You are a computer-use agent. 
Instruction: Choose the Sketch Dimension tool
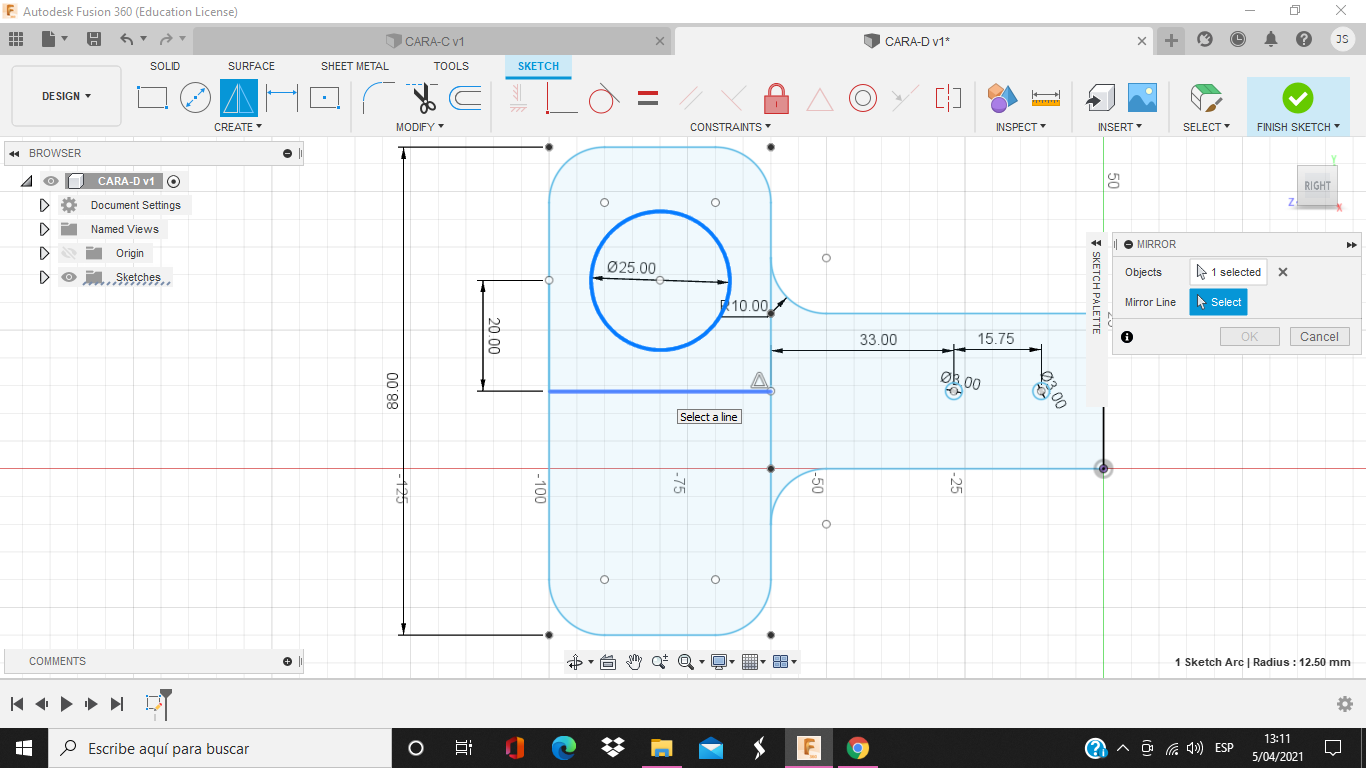click(282, 98)
